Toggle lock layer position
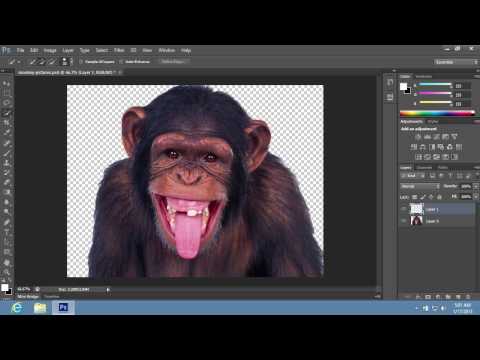The width and height of the screenshot is (480, 360). pos(431,197)
